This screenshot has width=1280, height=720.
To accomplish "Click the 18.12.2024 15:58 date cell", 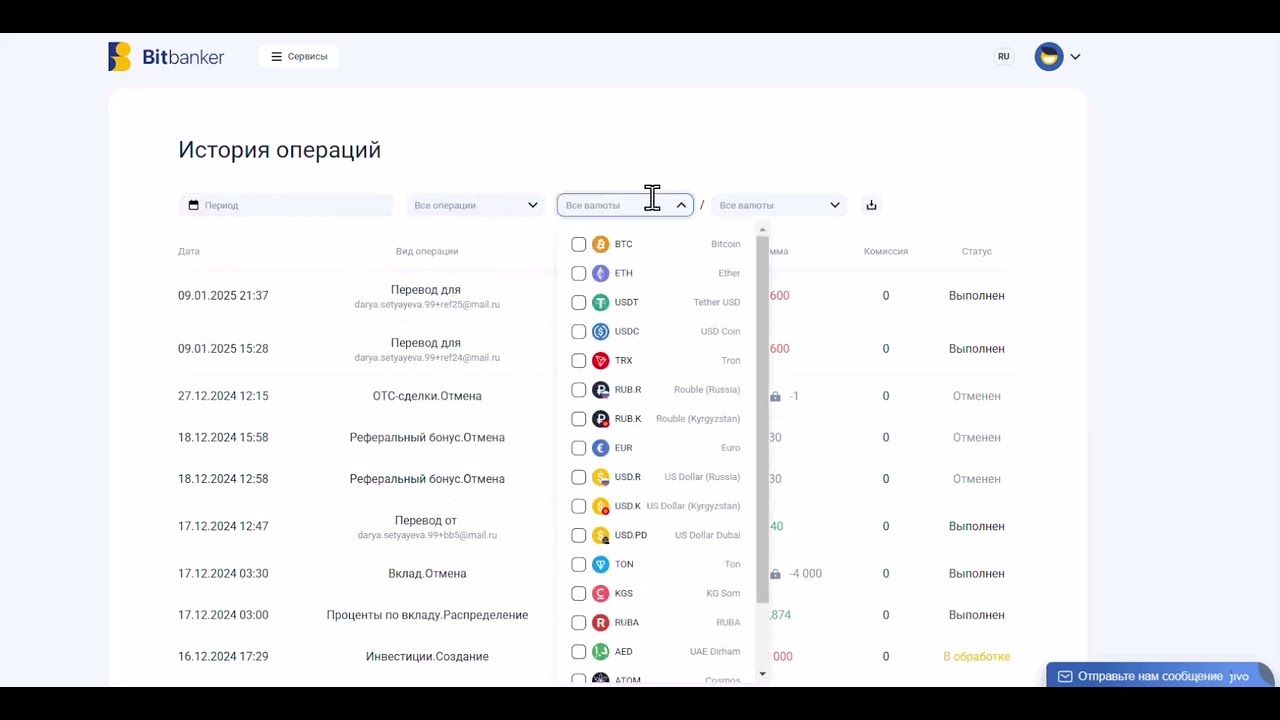I will click(x=223, y=438).
